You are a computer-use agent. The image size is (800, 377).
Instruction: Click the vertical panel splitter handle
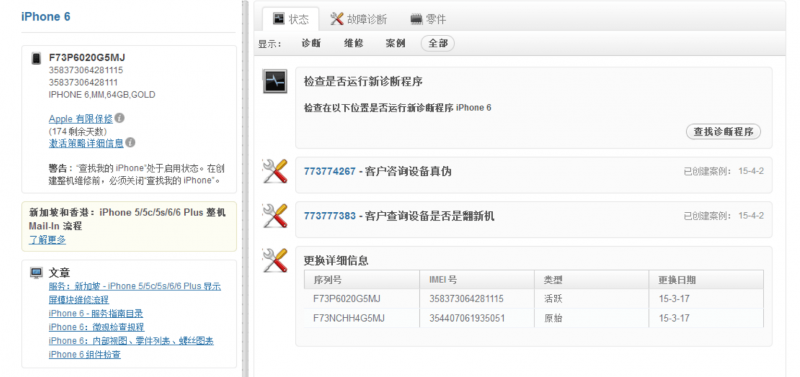[x=245, y=188]
